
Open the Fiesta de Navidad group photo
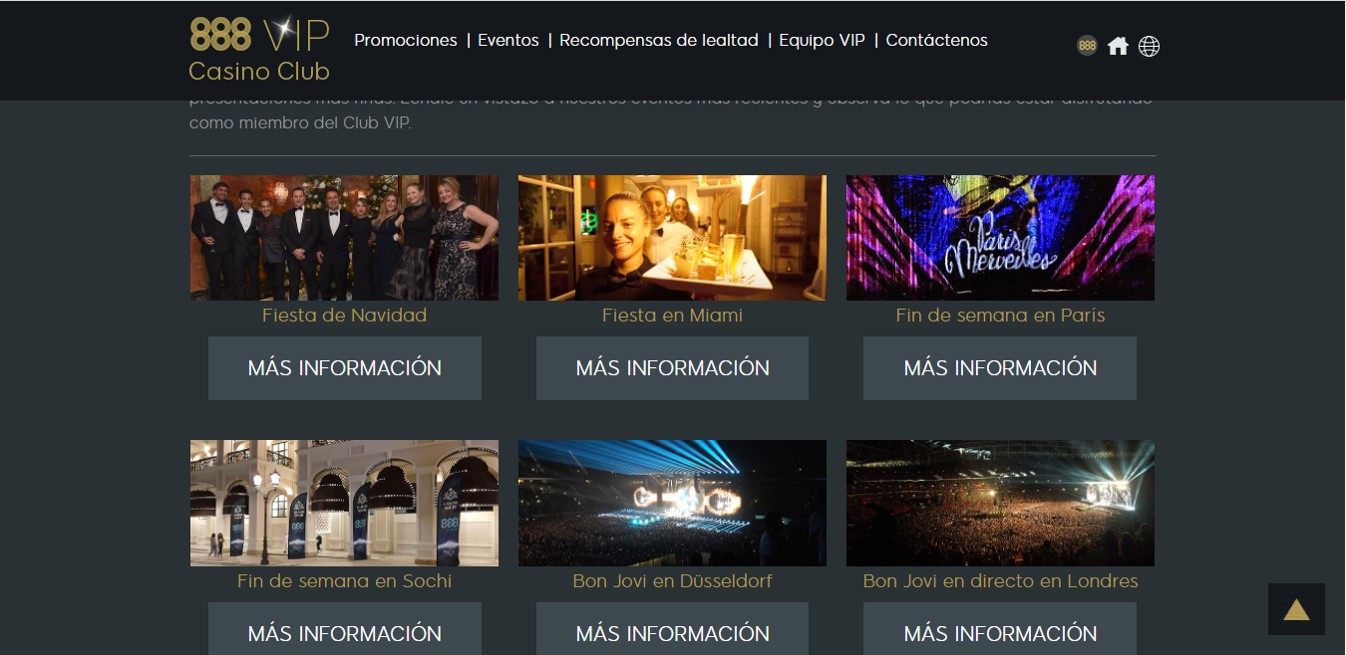(344, 238)
